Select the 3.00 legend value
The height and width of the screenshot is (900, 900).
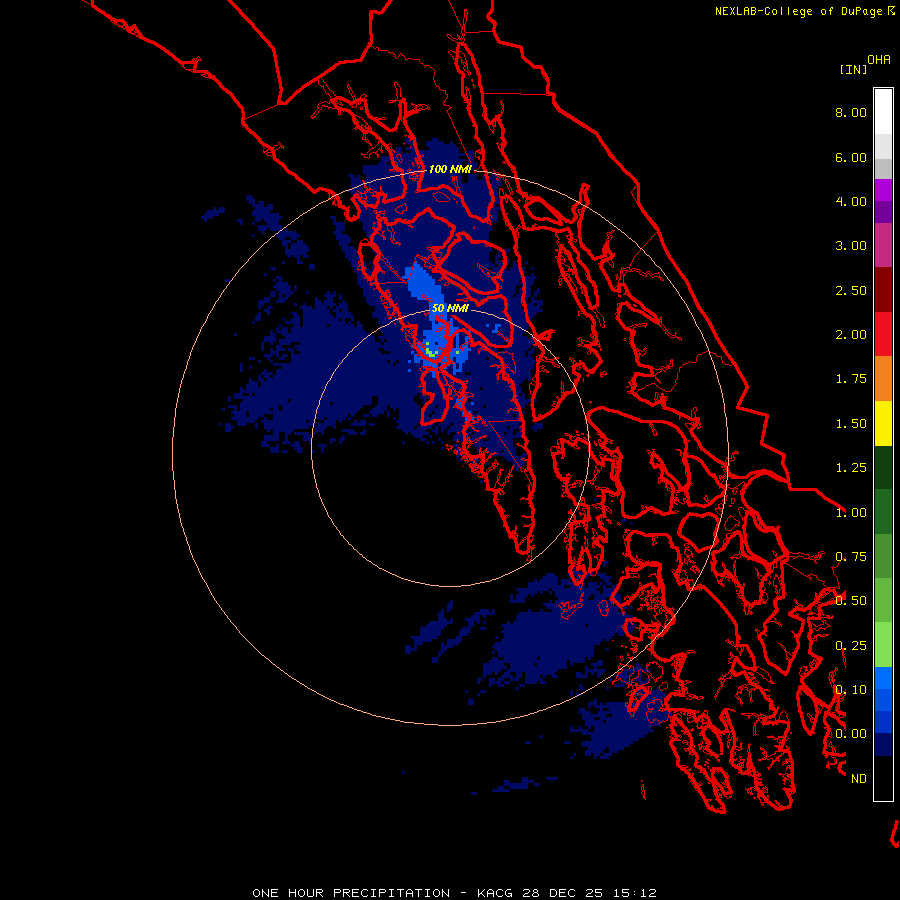851,246
